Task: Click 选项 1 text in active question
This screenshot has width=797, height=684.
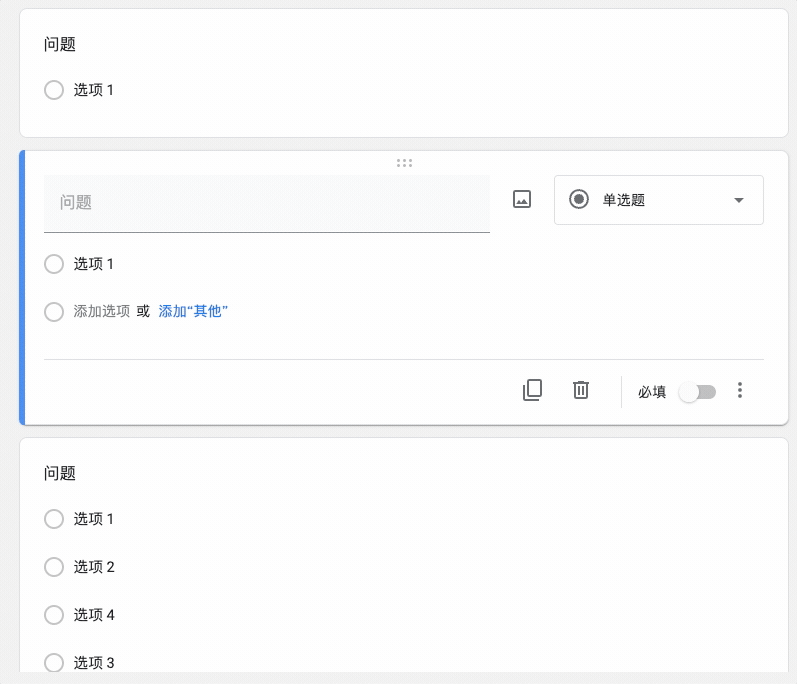Action: pyautogui.click(x=94, y=264)
